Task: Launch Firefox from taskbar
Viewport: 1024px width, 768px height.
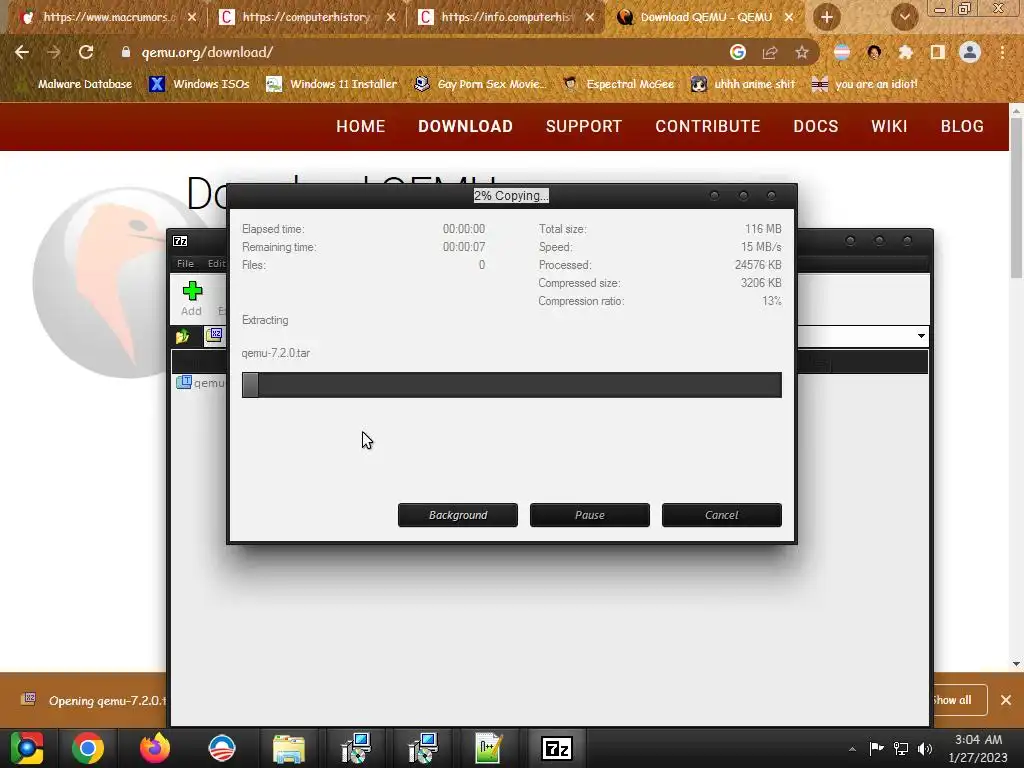Action: (x=155, y=748)
